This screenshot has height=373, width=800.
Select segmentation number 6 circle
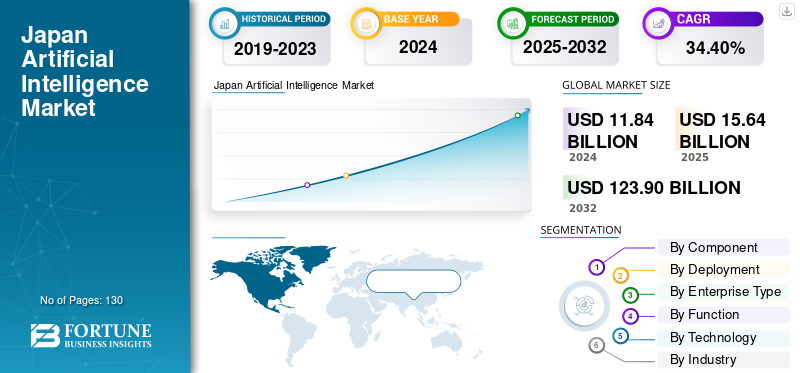click(596, 346)
